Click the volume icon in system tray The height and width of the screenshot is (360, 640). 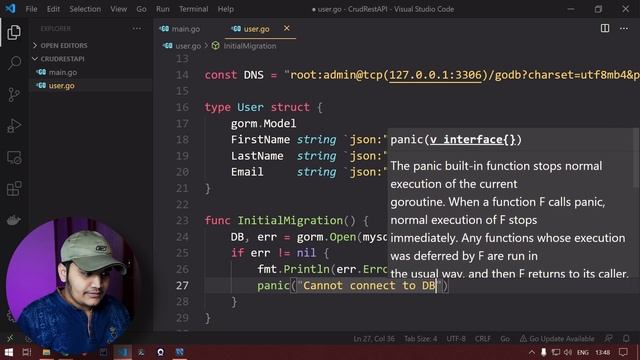[x=568, y=352]
